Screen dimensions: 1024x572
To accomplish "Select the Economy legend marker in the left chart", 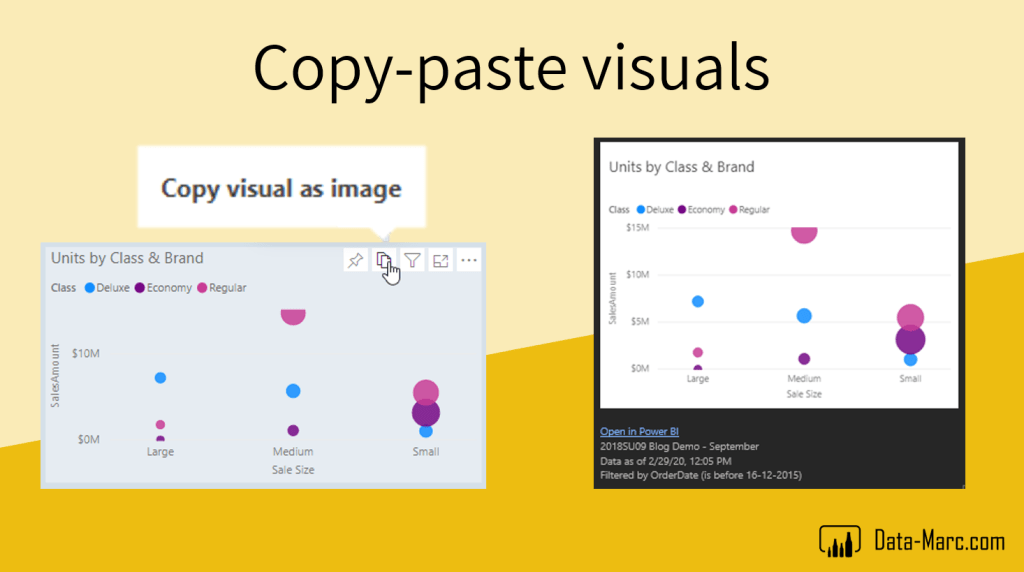I will (x=140, y=288).
